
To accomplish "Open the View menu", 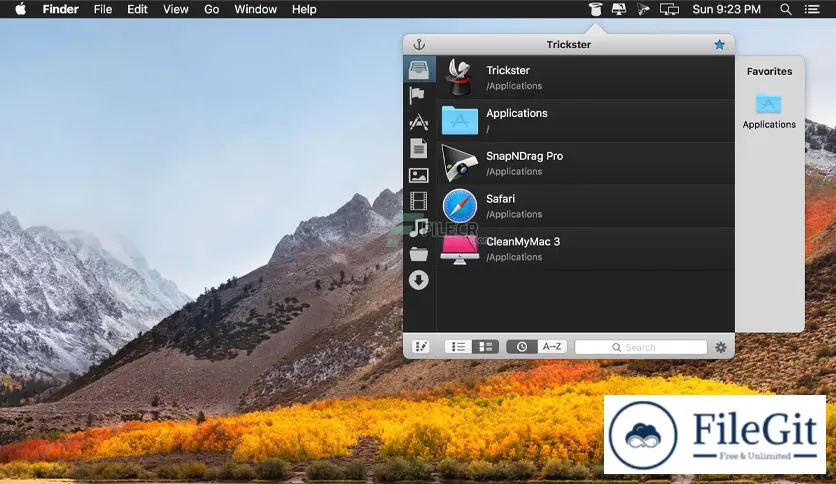I will 175,9.
